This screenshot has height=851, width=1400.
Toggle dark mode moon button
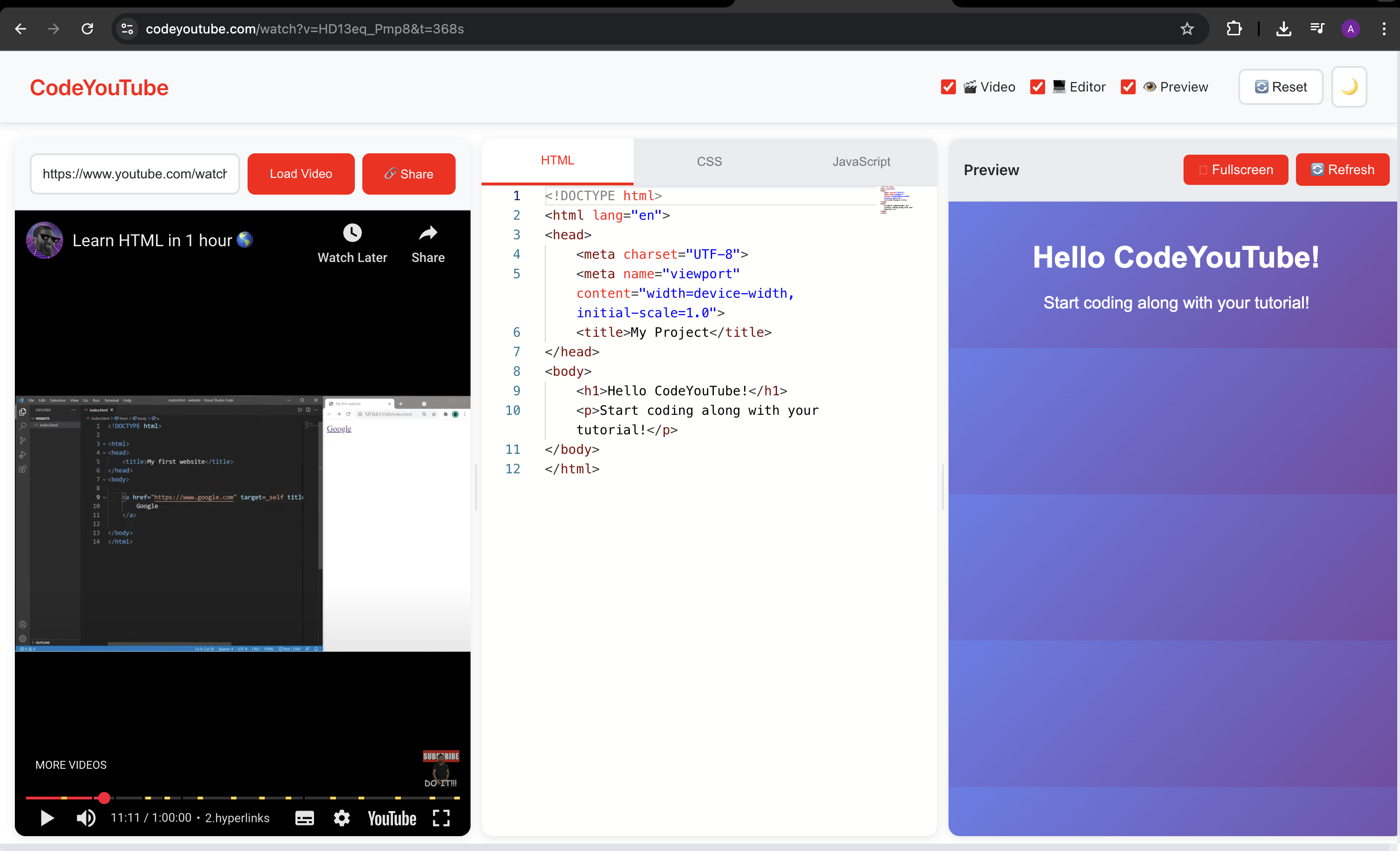click(1349, 87)
